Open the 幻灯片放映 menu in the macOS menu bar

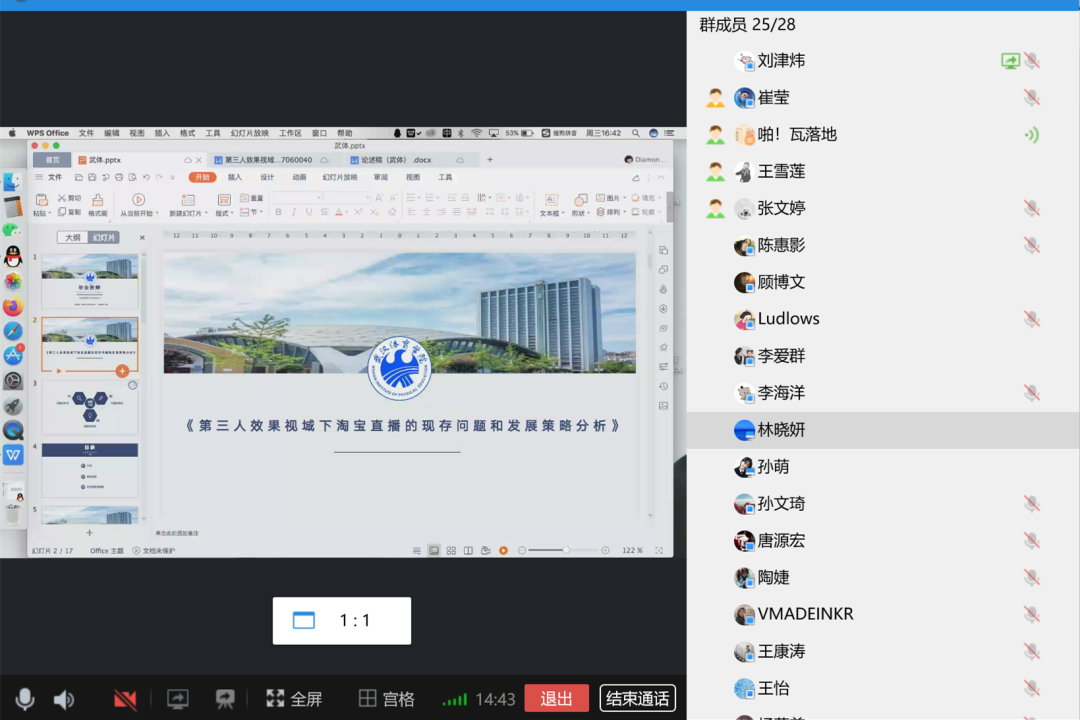pyautogui.click(x=249, y=133)
